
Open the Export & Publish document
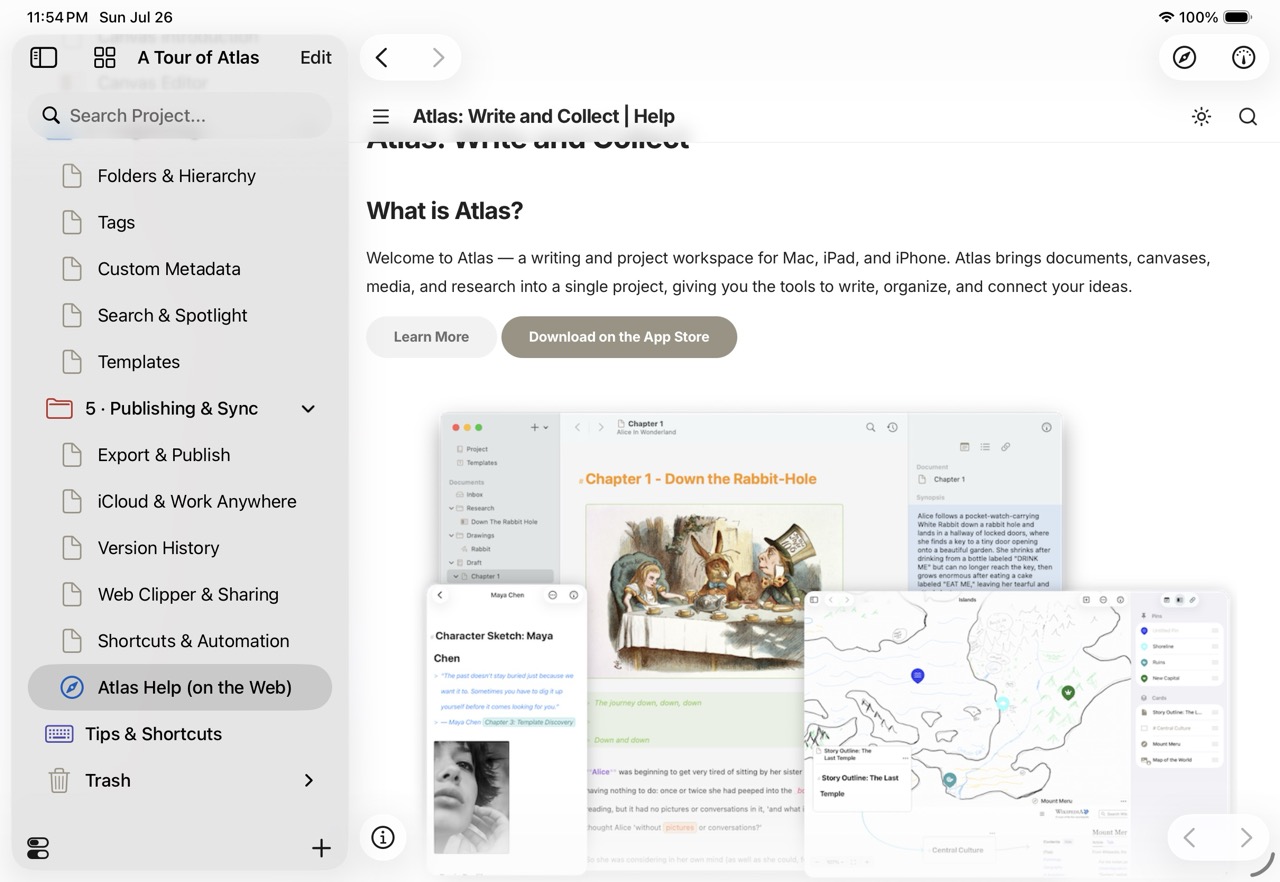coord(180,455)
